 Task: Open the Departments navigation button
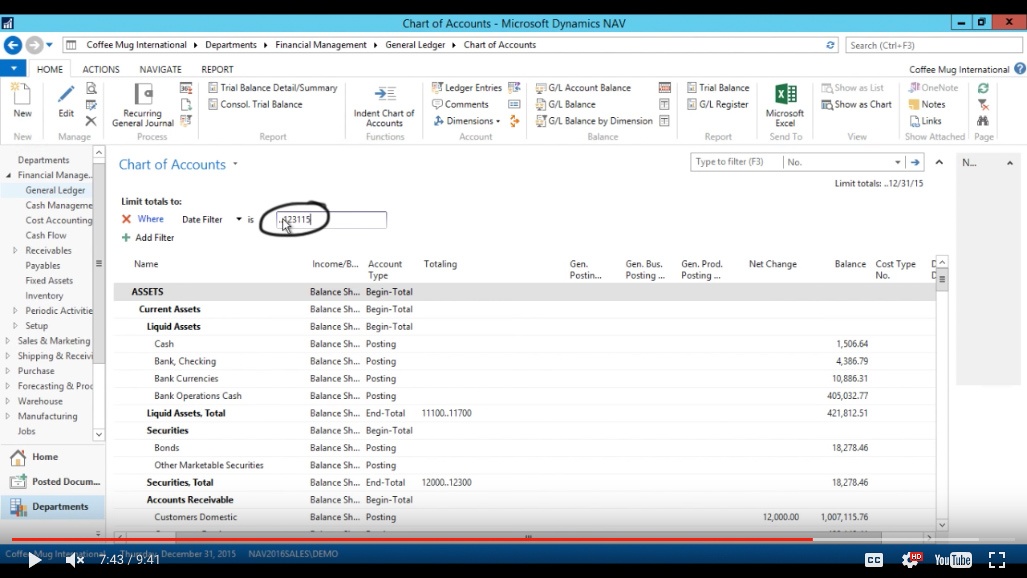point(52,507)
